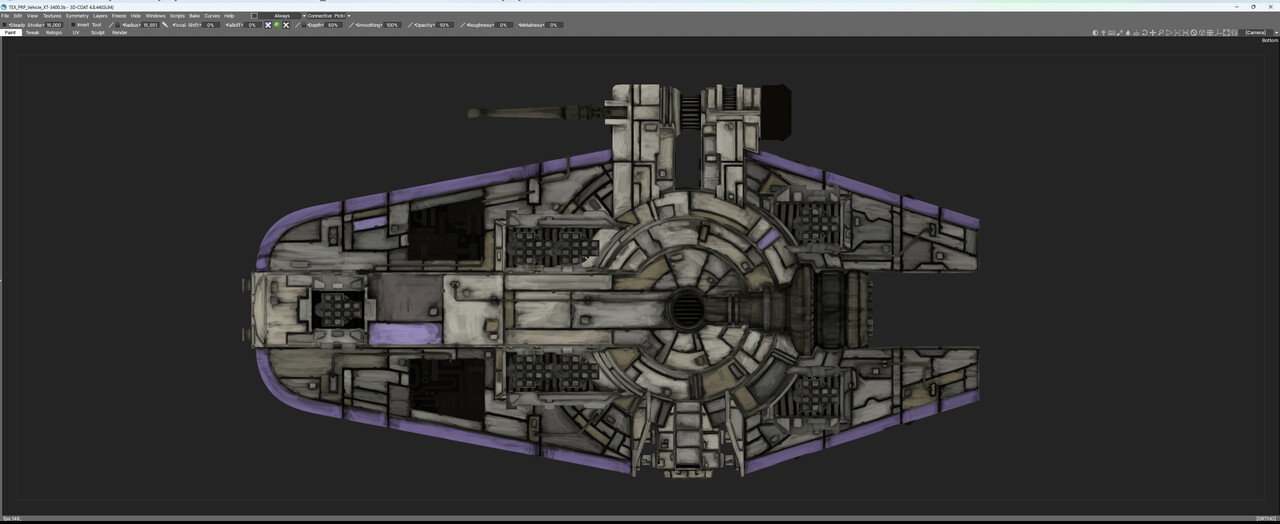1280x524 pixels.
Task: Toggle the green color channel sphere
Action: (x=277, y=25)
